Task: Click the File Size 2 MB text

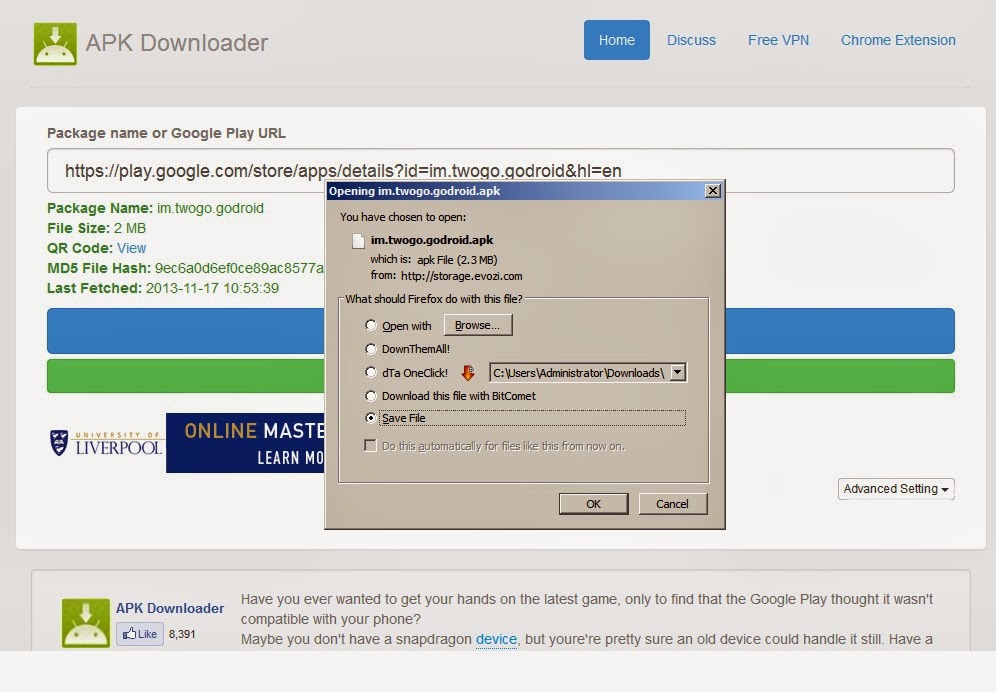Action: coord(97,228)
